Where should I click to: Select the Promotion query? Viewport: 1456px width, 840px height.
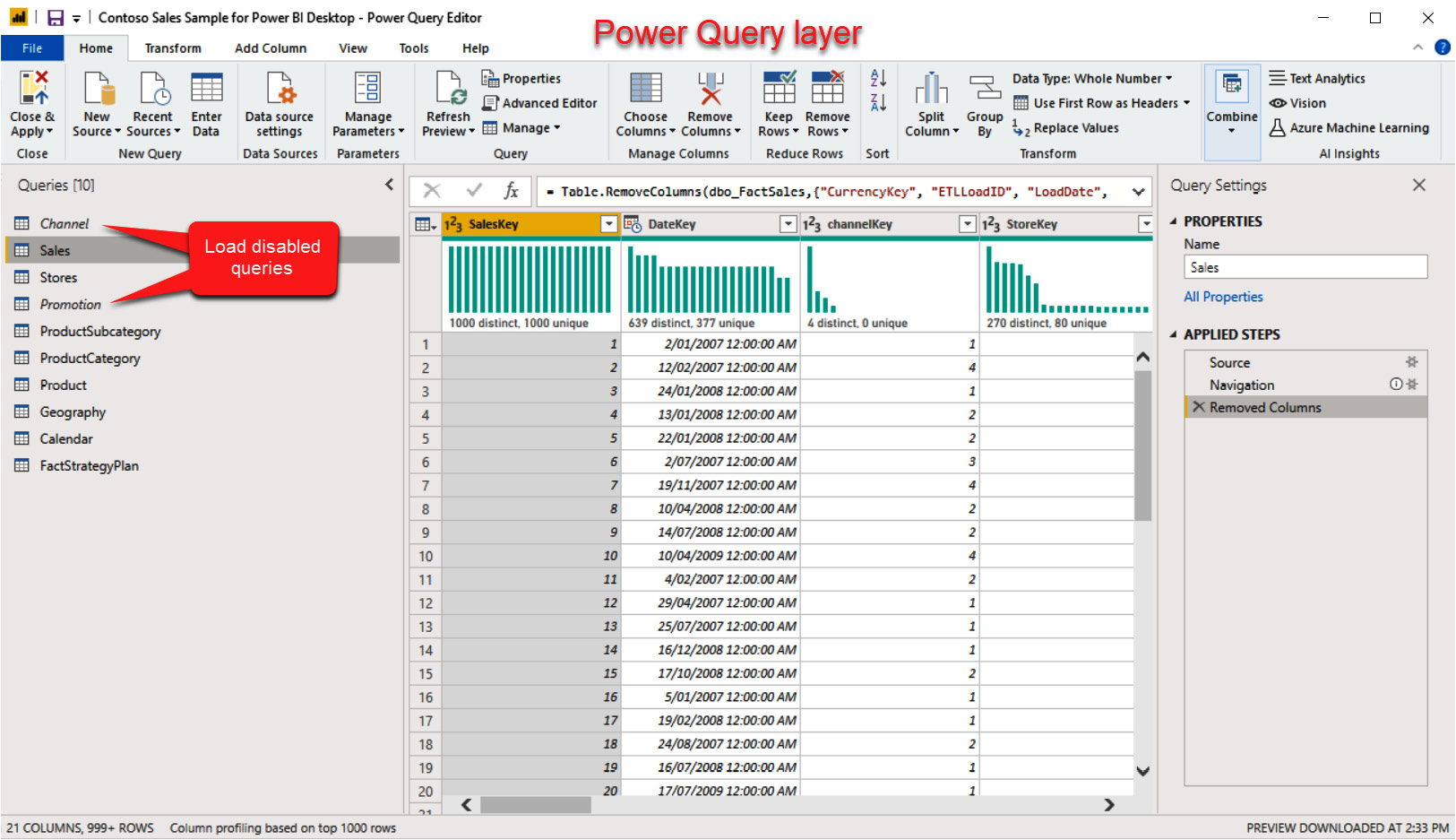pos(71,305)
